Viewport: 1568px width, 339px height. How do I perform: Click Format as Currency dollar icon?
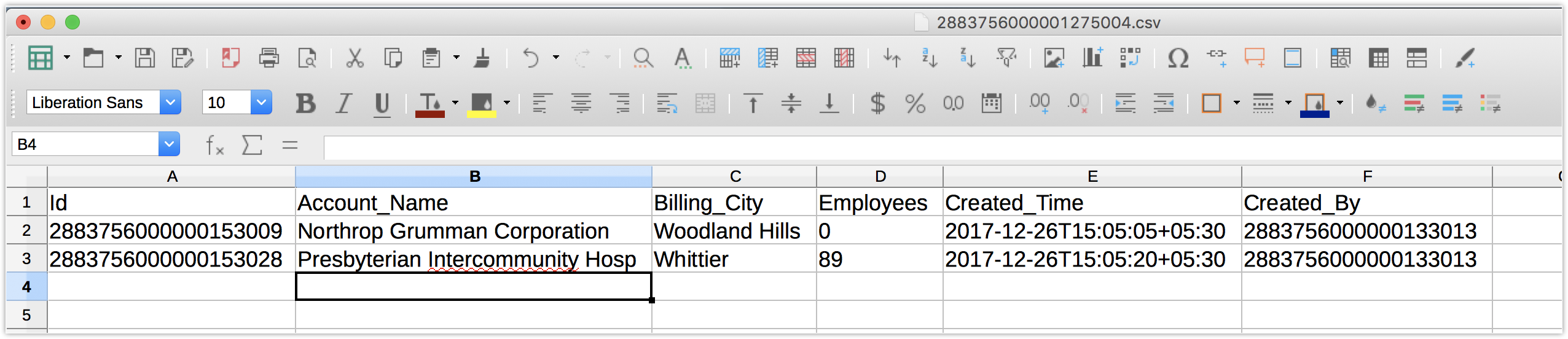[x=878, y=103]
